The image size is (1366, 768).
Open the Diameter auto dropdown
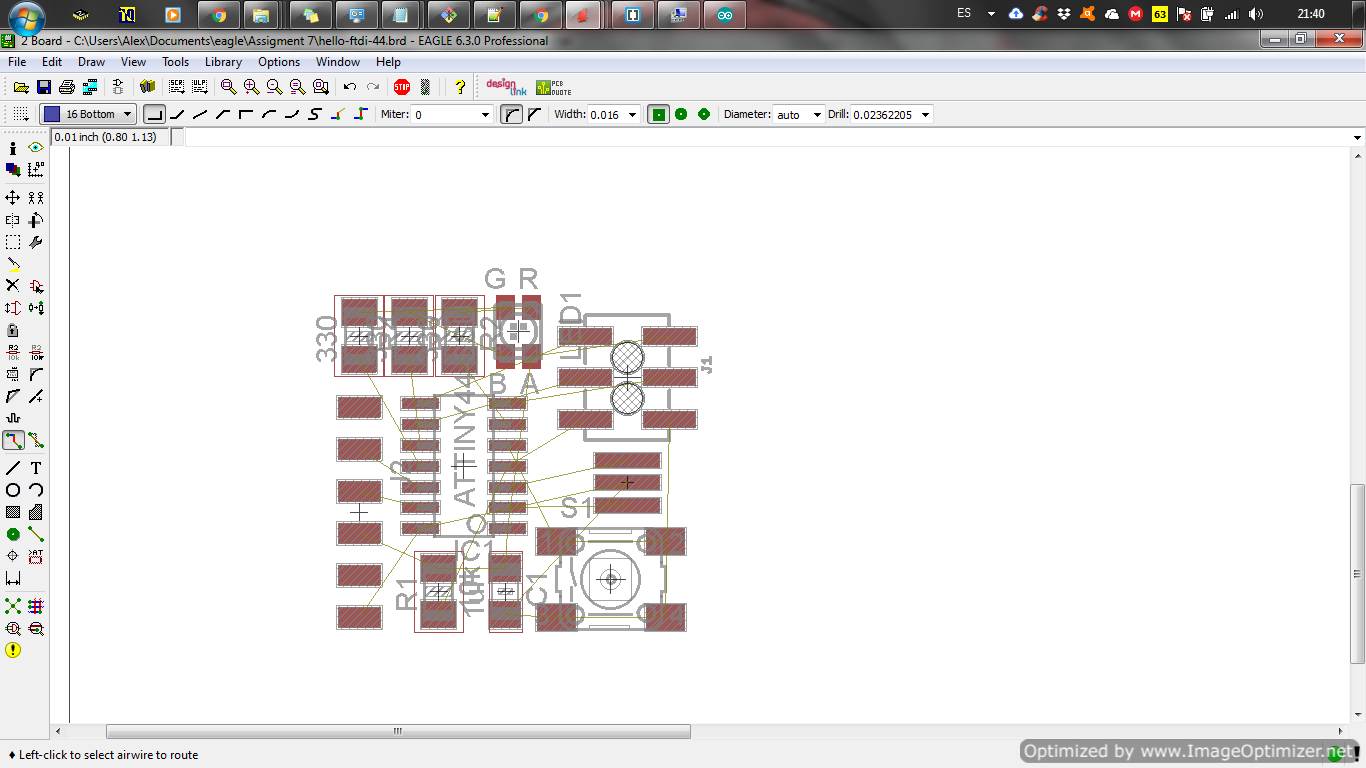click(818, 114)
